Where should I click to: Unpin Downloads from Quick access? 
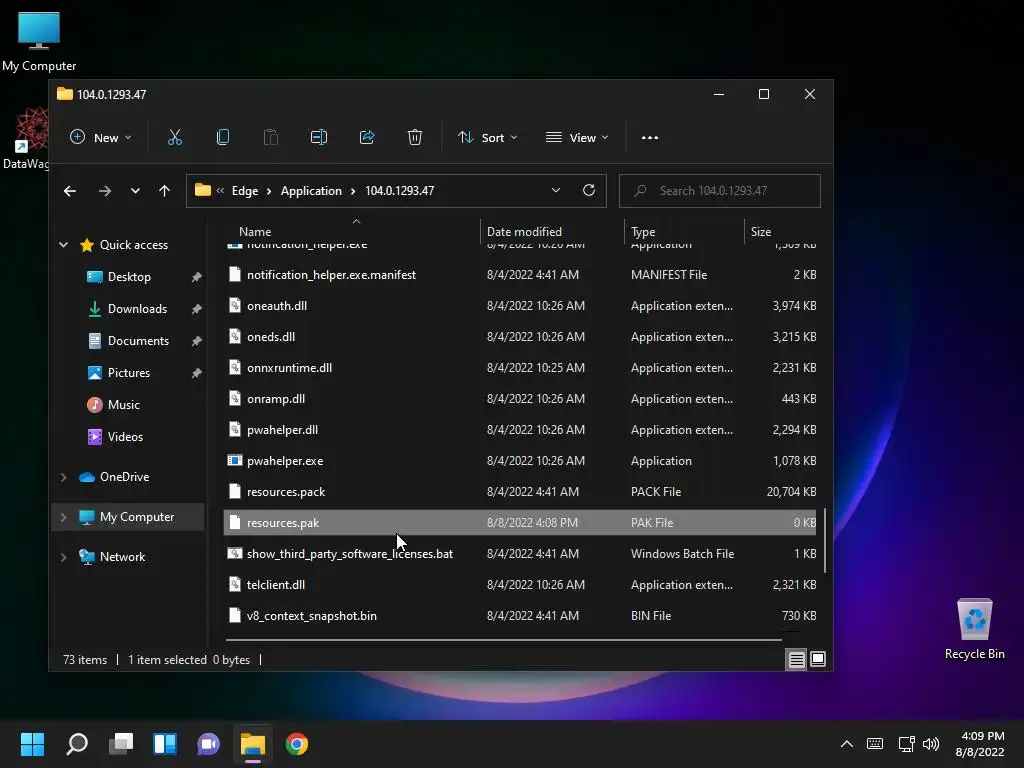click(x=197, y=309)
